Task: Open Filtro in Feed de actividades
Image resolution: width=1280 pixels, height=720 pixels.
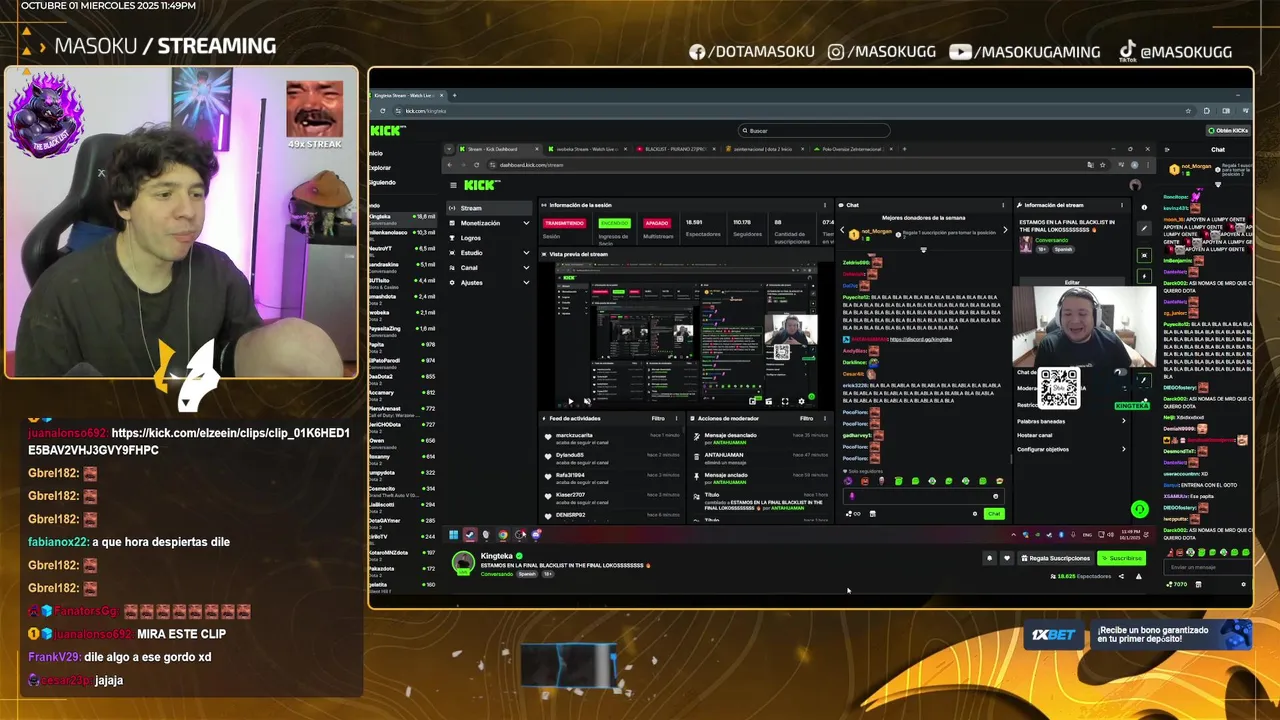Action: (x=658, y=418)
